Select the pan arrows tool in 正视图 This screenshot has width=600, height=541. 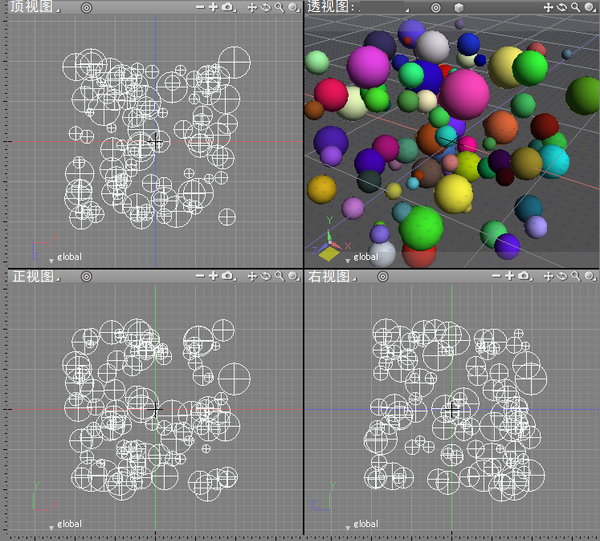point(252,276)
